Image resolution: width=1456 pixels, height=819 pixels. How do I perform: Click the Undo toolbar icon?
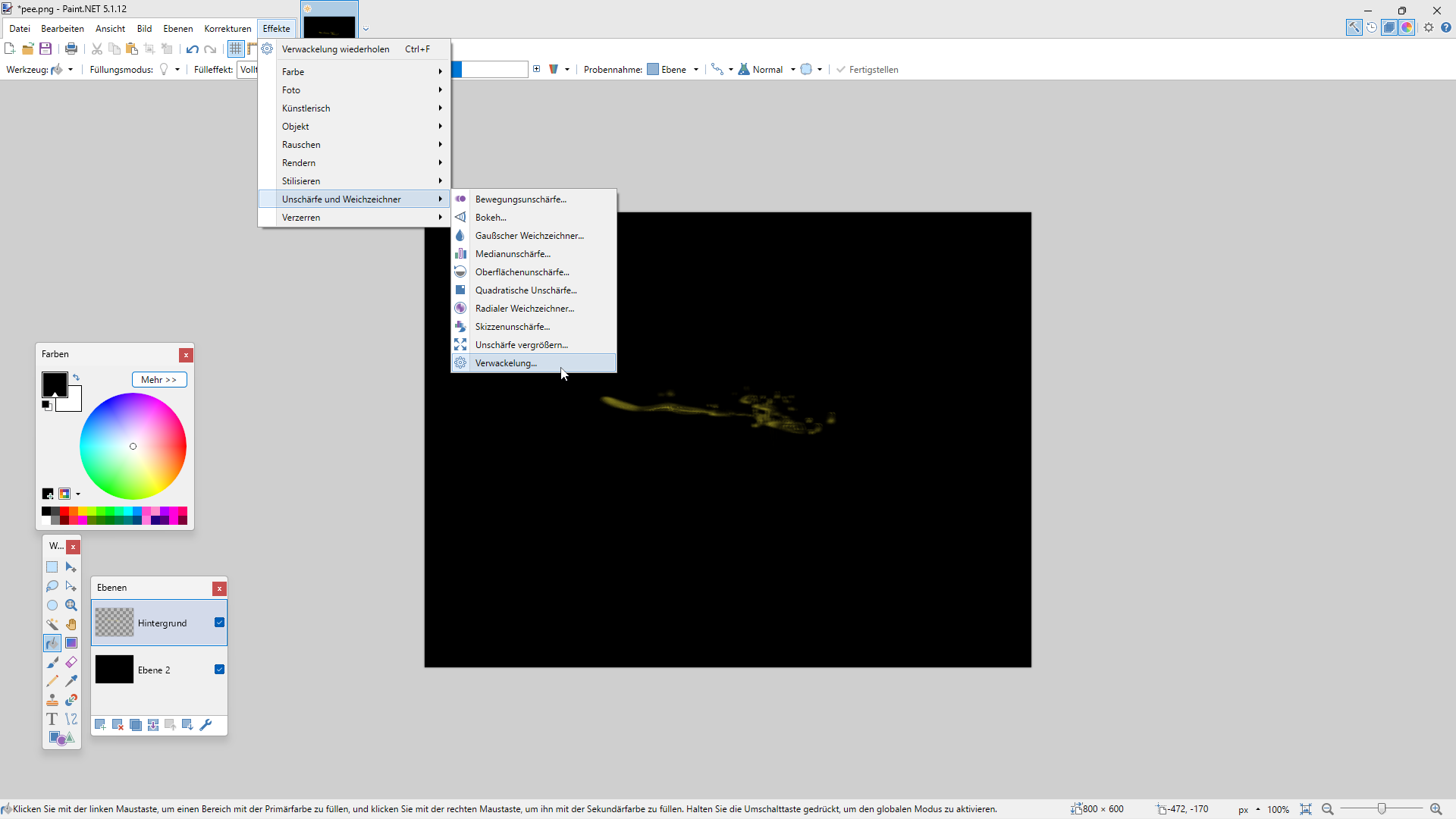click(193, 49)
